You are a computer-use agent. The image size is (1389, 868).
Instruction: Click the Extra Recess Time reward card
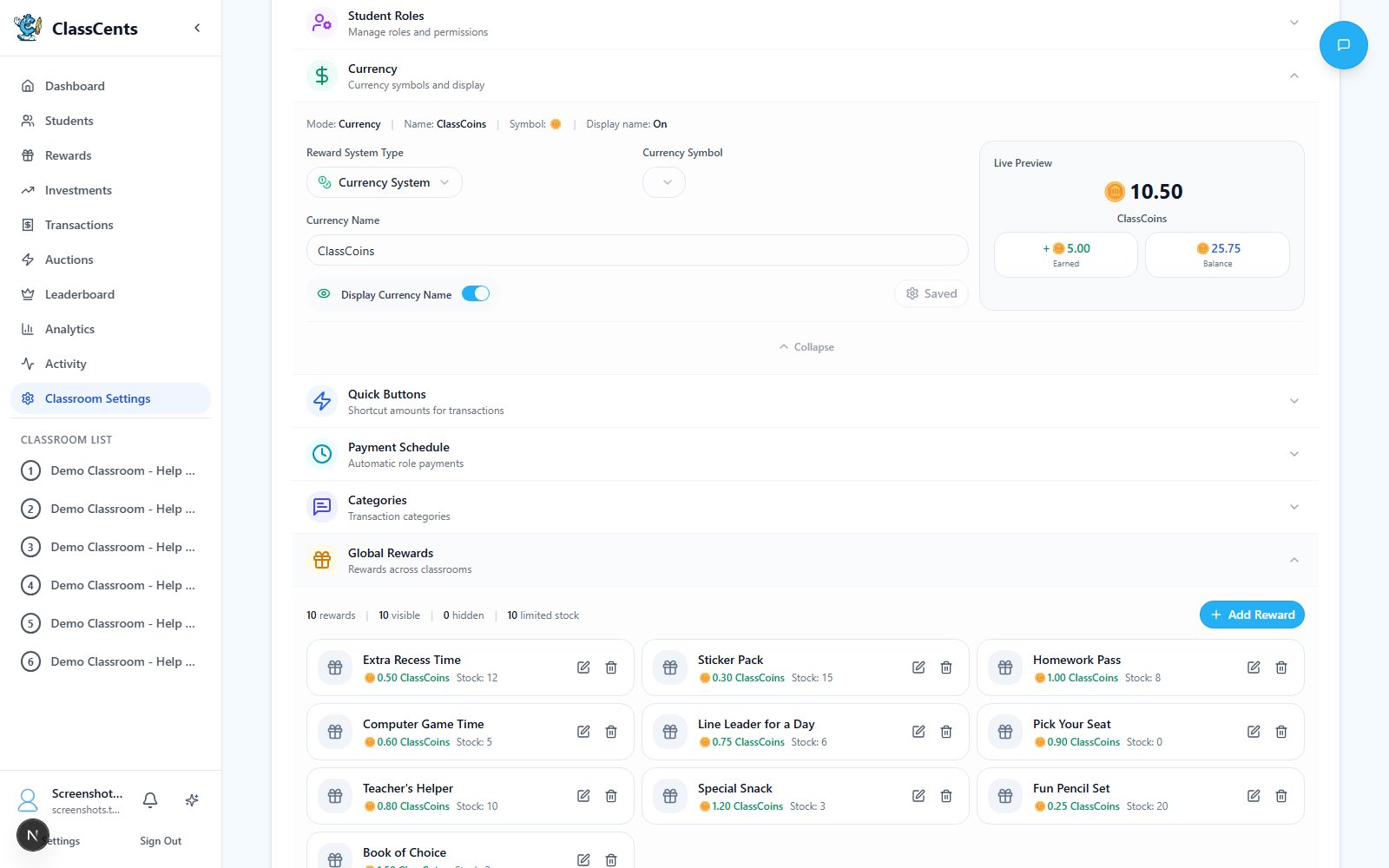[470, 667]
